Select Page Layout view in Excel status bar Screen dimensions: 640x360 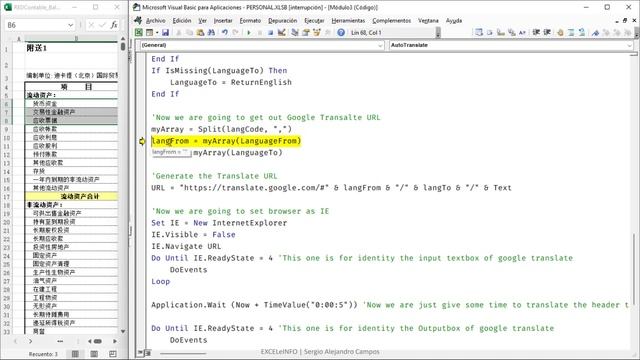pos(94,354)
